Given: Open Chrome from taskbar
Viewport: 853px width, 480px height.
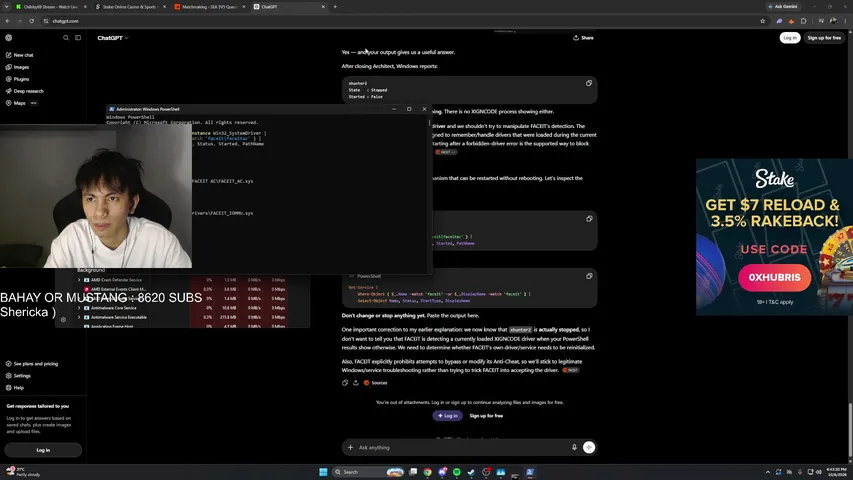Looking at the screenshot, I should (428, 472).
